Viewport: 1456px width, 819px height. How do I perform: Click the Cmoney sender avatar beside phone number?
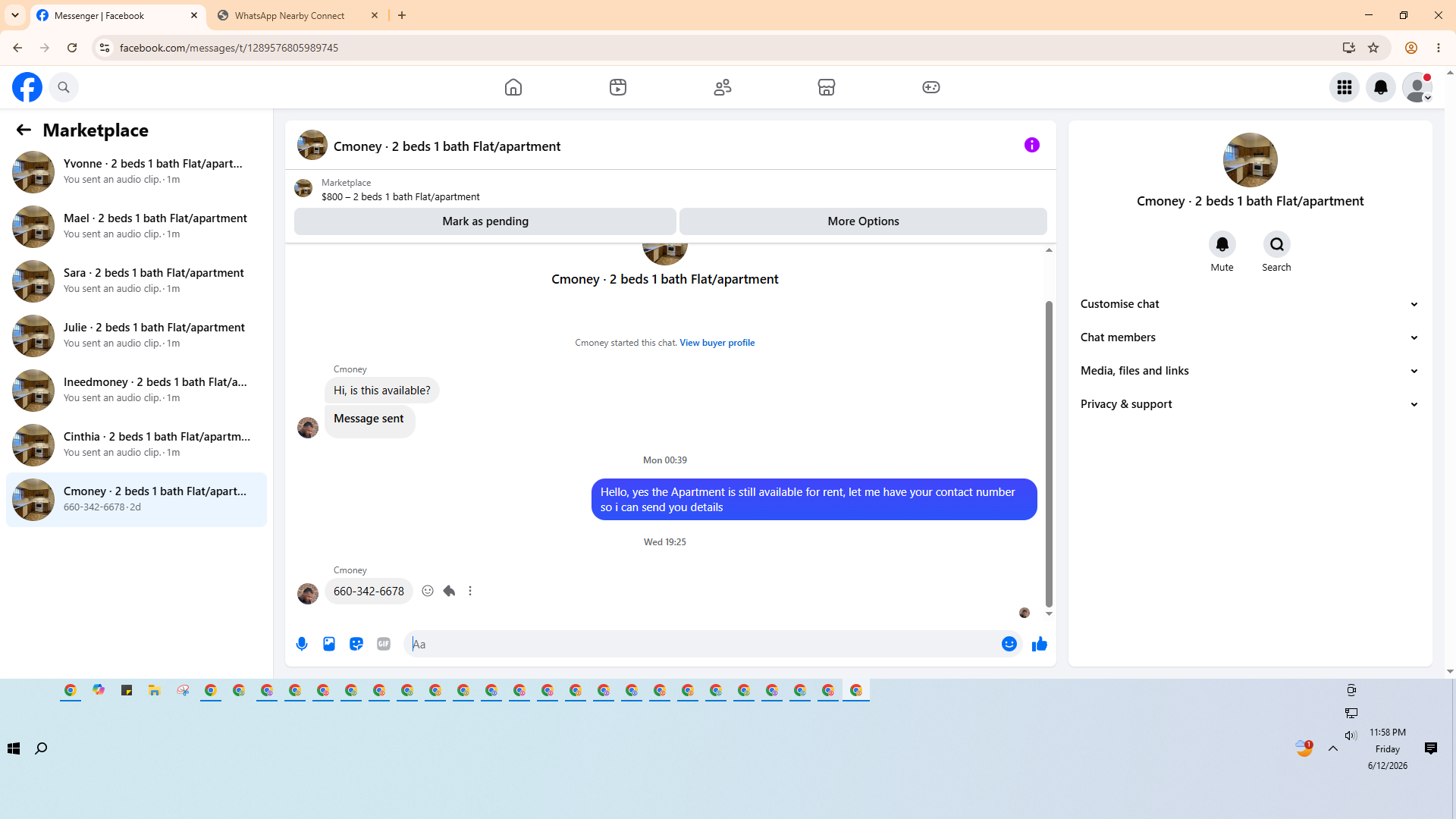click(x=308, y=593)
